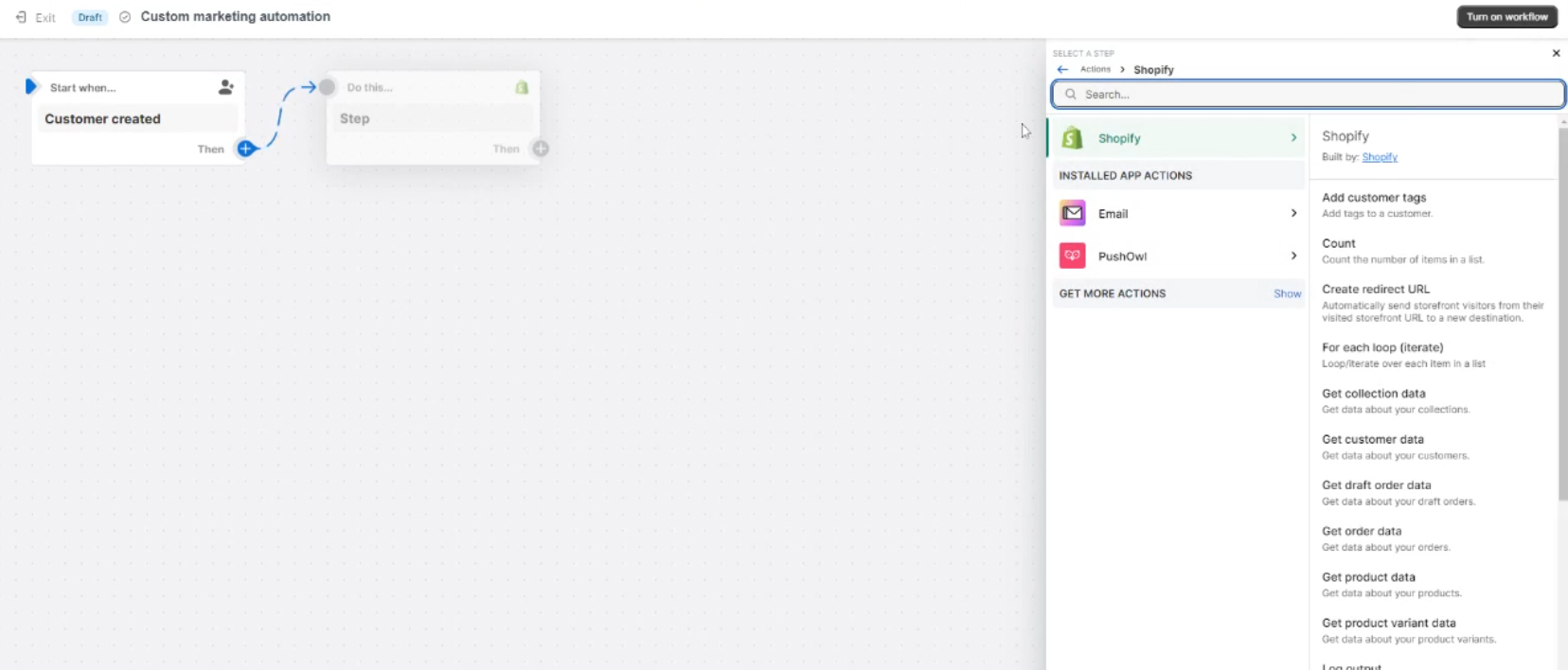This screenshot has width=1568, height=670.
Task: Open the PushOwl action category
Action: coord(1178,256)
